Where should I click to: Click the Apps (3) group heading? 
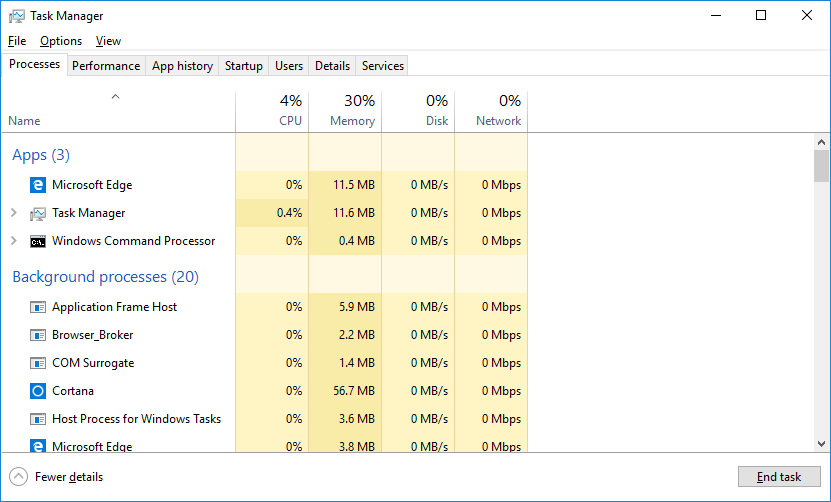[x=41, y=155]
